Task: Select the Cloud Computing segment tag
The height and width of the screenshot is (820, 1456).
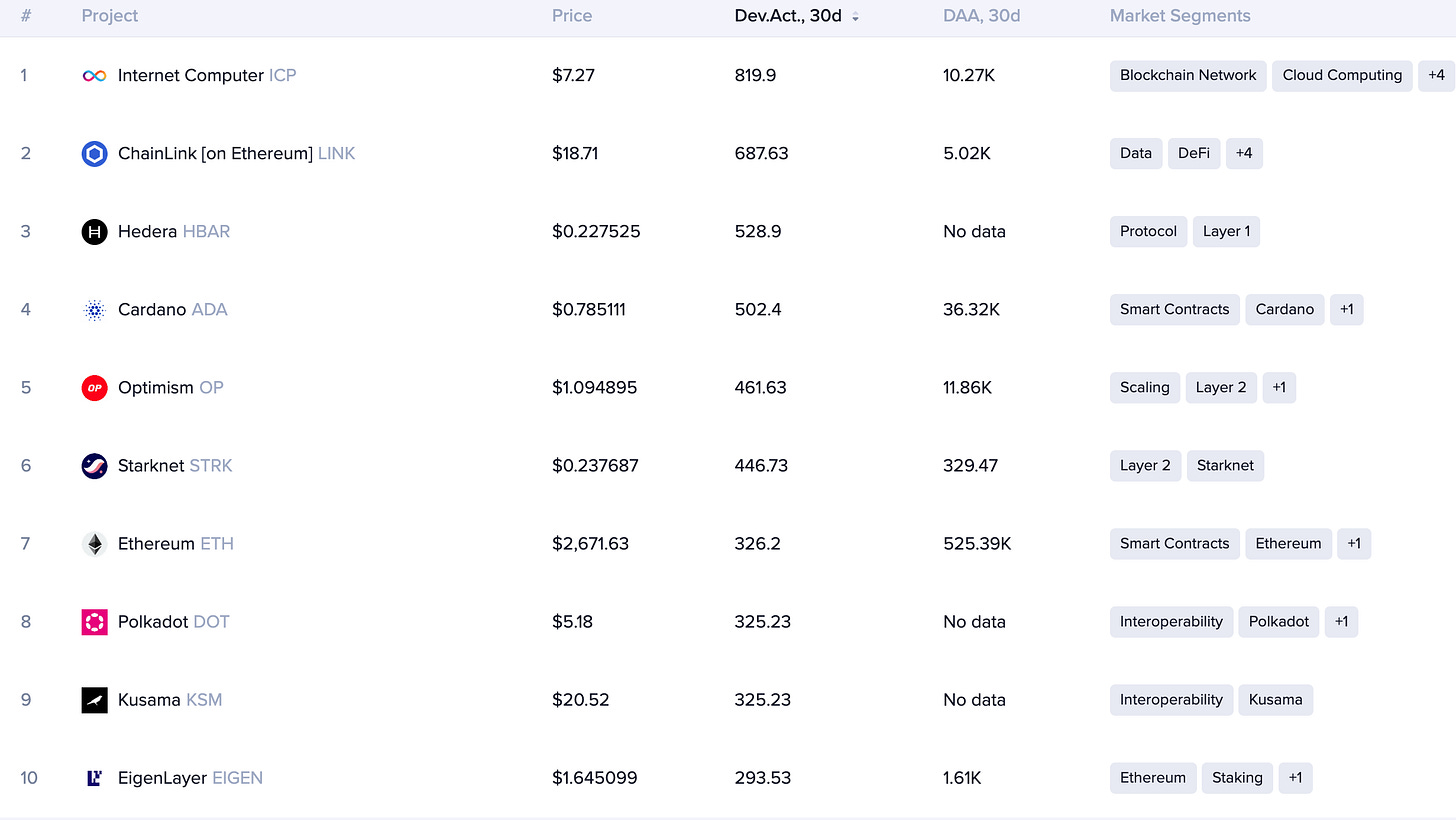Action: (x=1342, y=76)
